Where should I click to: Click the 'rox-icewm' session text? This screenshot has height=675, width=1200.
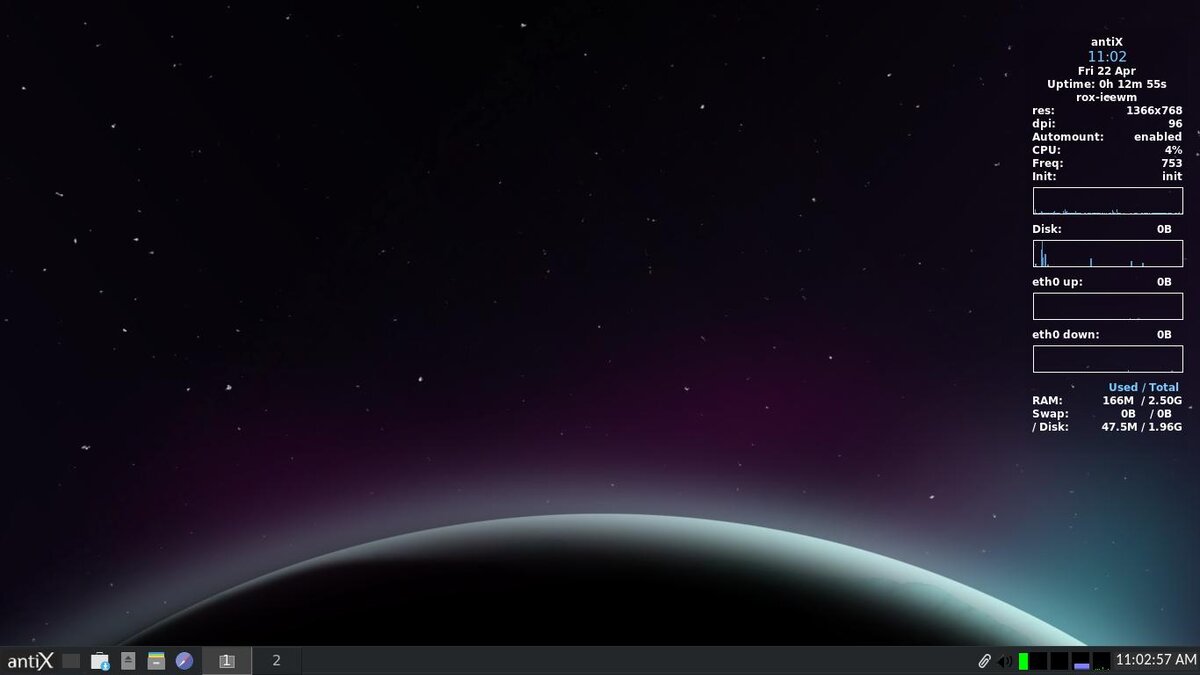(x=1107, y=97)
